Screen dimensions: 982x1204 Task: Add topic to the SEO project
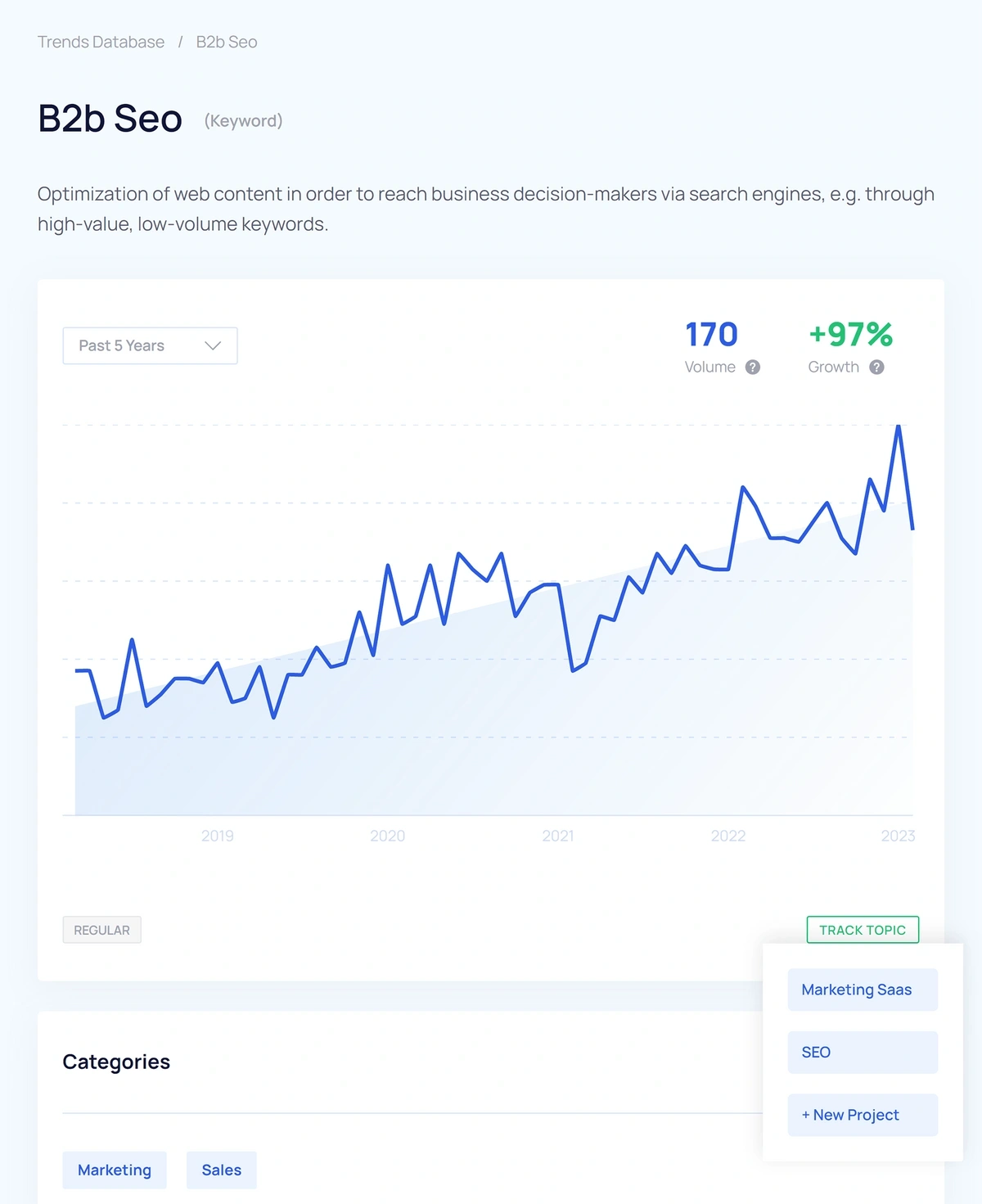[862, 1052]
